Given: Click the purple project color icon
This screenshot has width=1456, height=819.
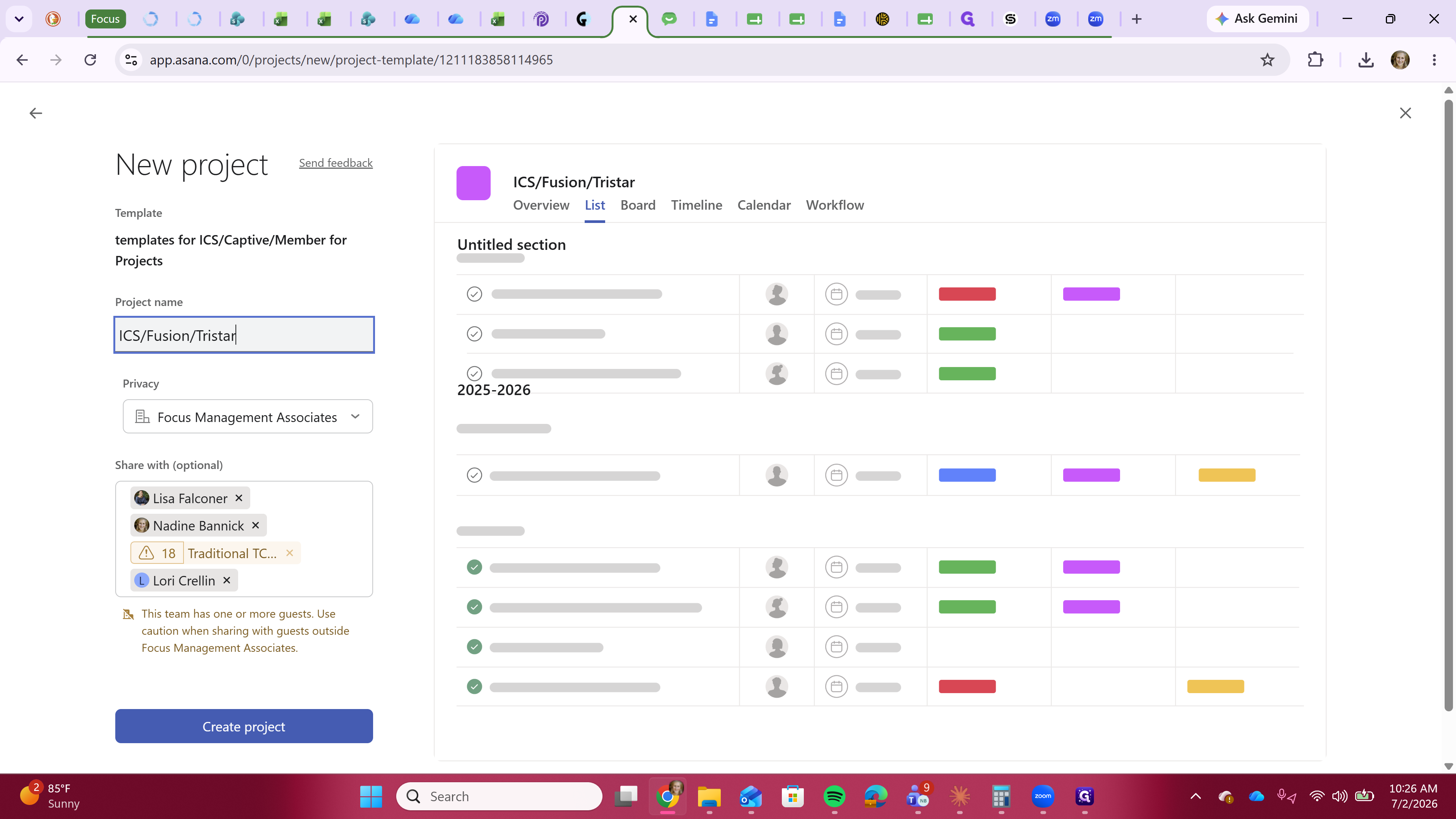Looking at the screenshot, I should [x=473, y=182].
